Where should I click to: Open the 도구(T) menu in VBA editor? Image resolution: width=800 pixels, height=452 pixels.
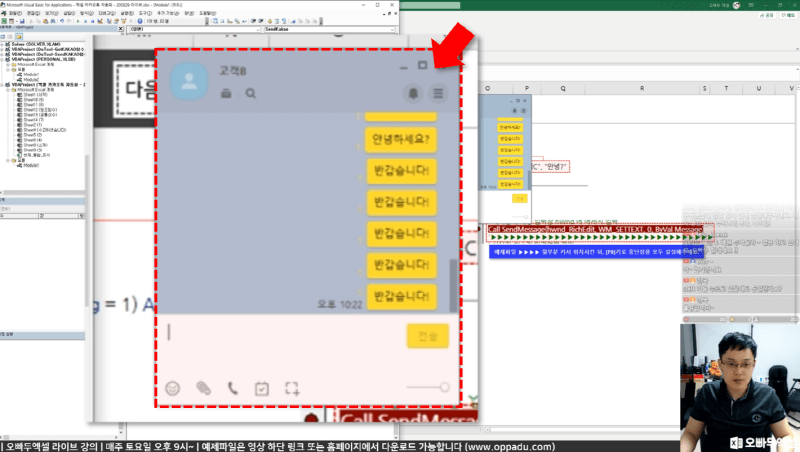(145, 13)
